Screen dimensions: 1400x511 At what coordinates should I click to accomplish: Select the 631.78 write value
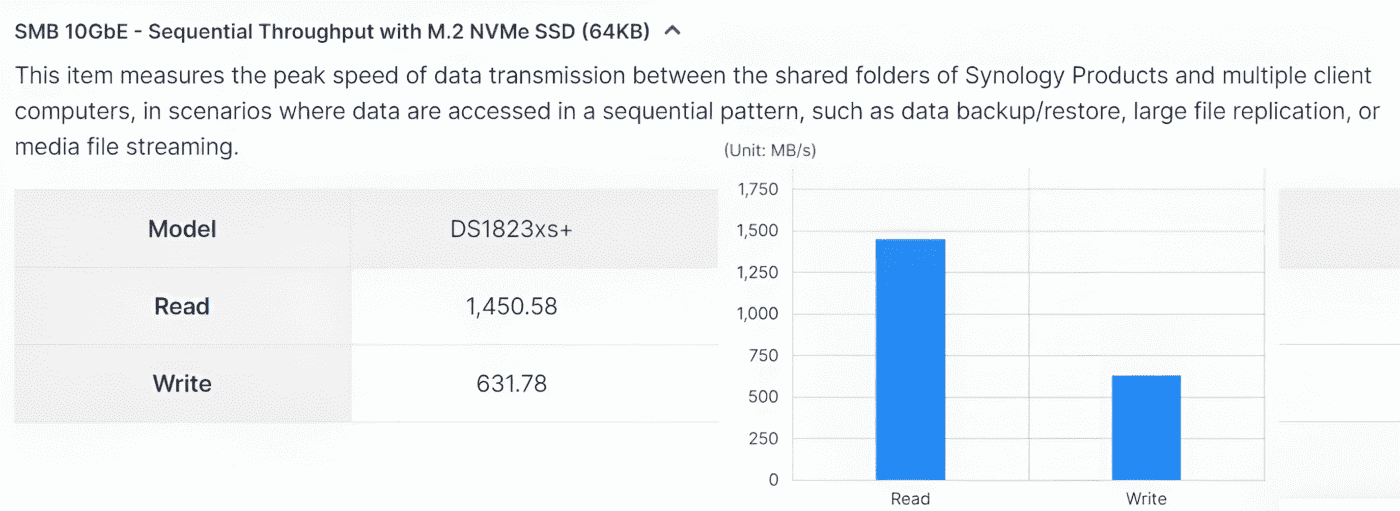(511, 383)
